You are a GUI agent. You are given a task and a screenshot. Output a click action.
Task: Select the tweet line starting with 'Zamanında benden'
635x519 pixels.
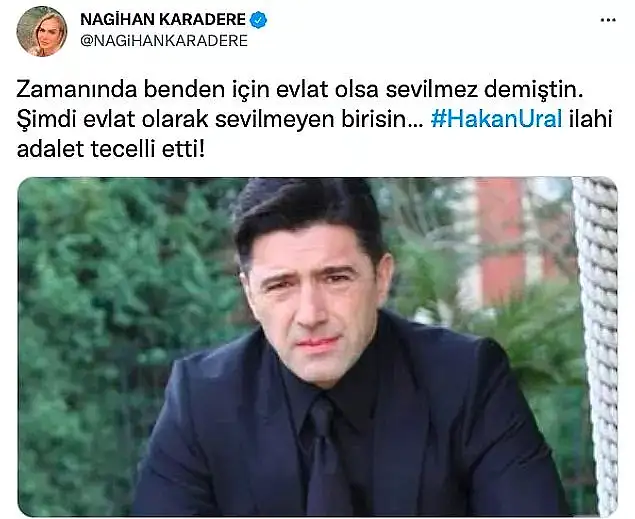point(300,90)
